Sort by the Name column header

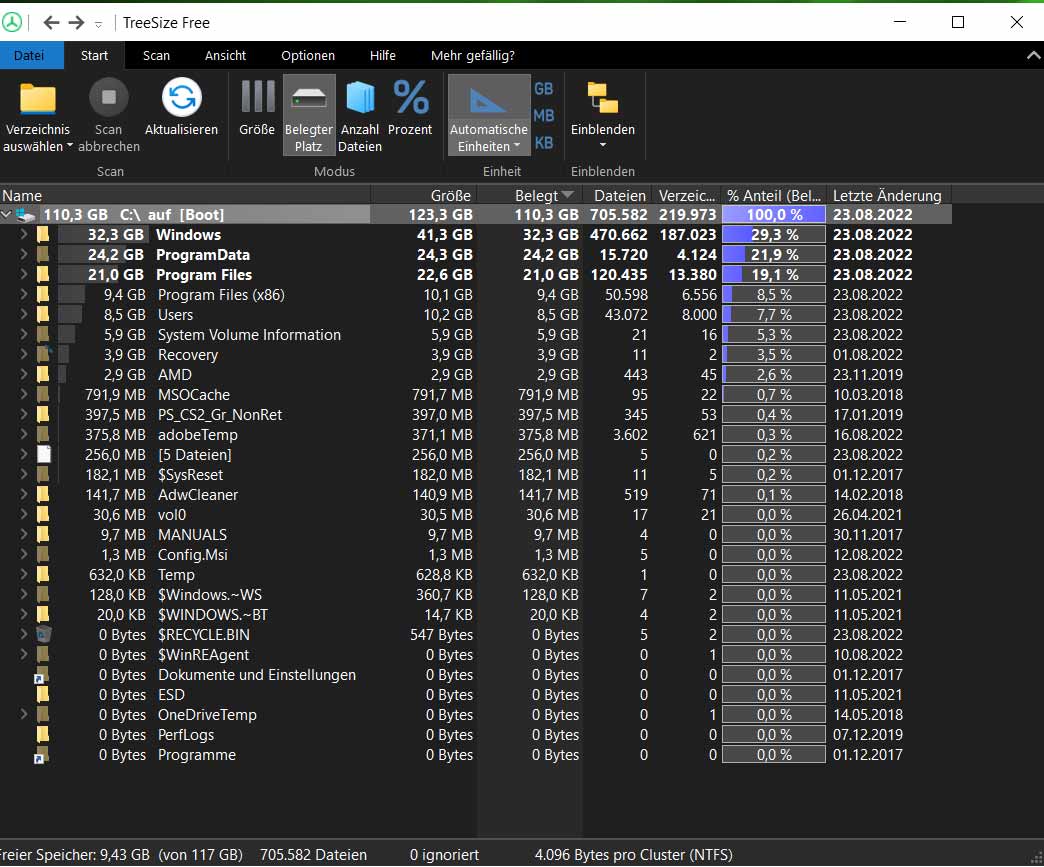(185, 195)
